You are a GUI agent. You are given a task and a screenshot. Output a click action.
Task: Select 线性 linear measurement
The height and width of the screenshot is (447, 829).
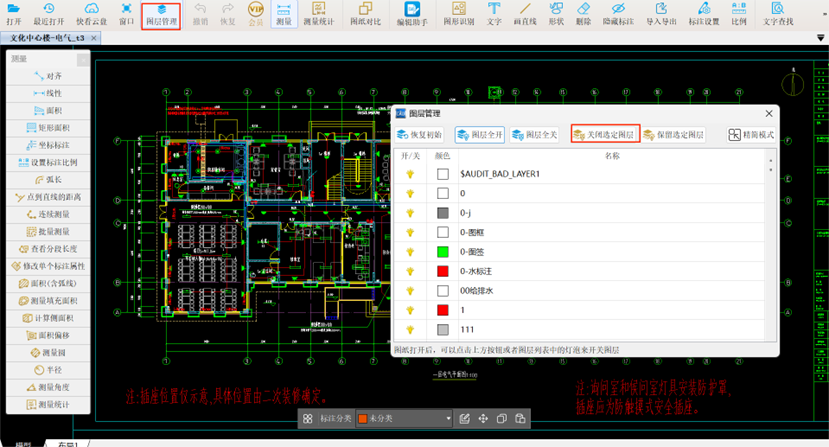48,94
